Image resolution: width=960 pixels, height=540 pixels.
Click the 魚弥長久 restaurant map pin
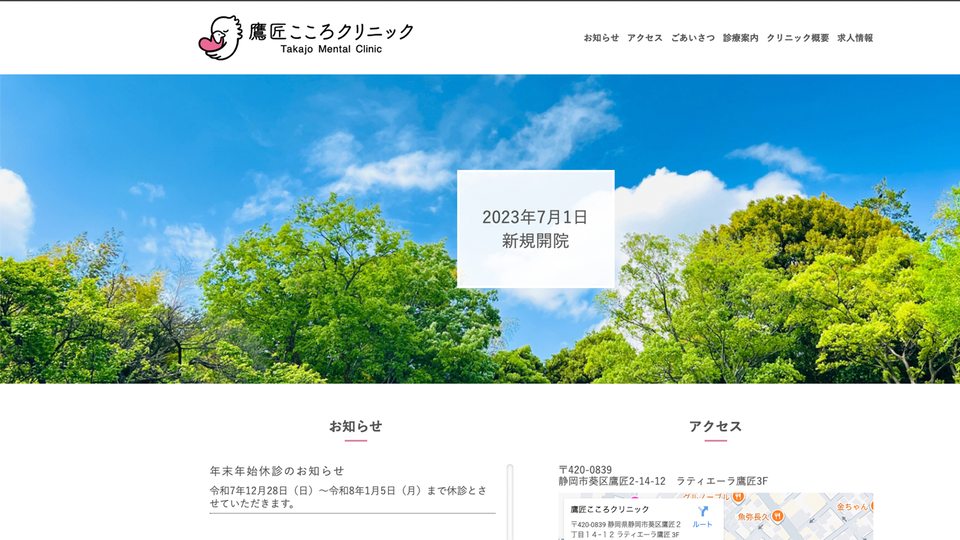pyautogui.click(x=777, y=516)
